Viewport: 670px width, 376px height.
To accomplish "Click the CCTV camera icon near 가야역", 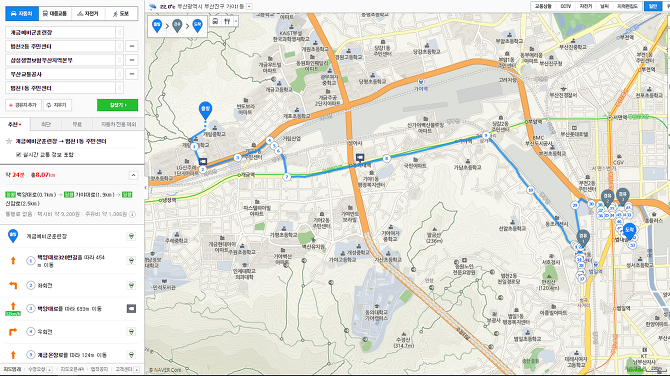I will 360,158.
